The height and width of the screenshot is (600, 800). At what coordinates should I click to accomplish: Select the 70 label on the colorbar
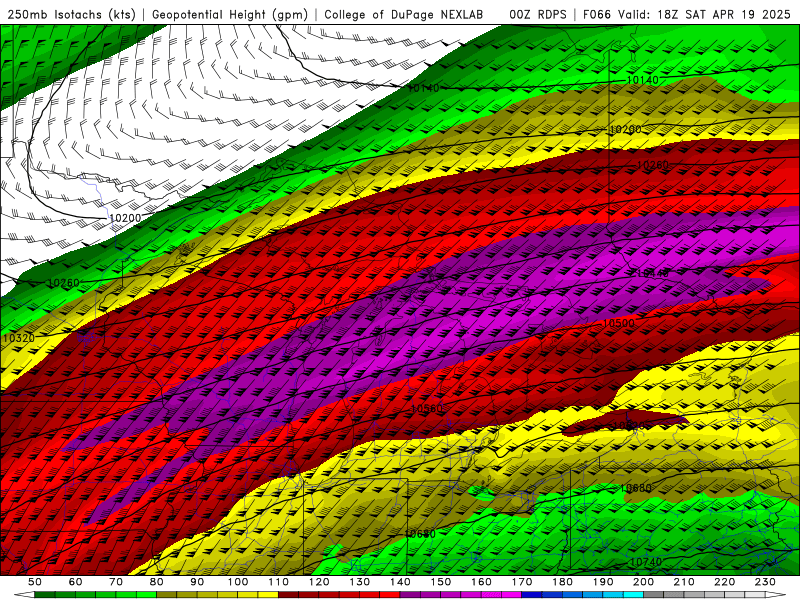(116, 582)
